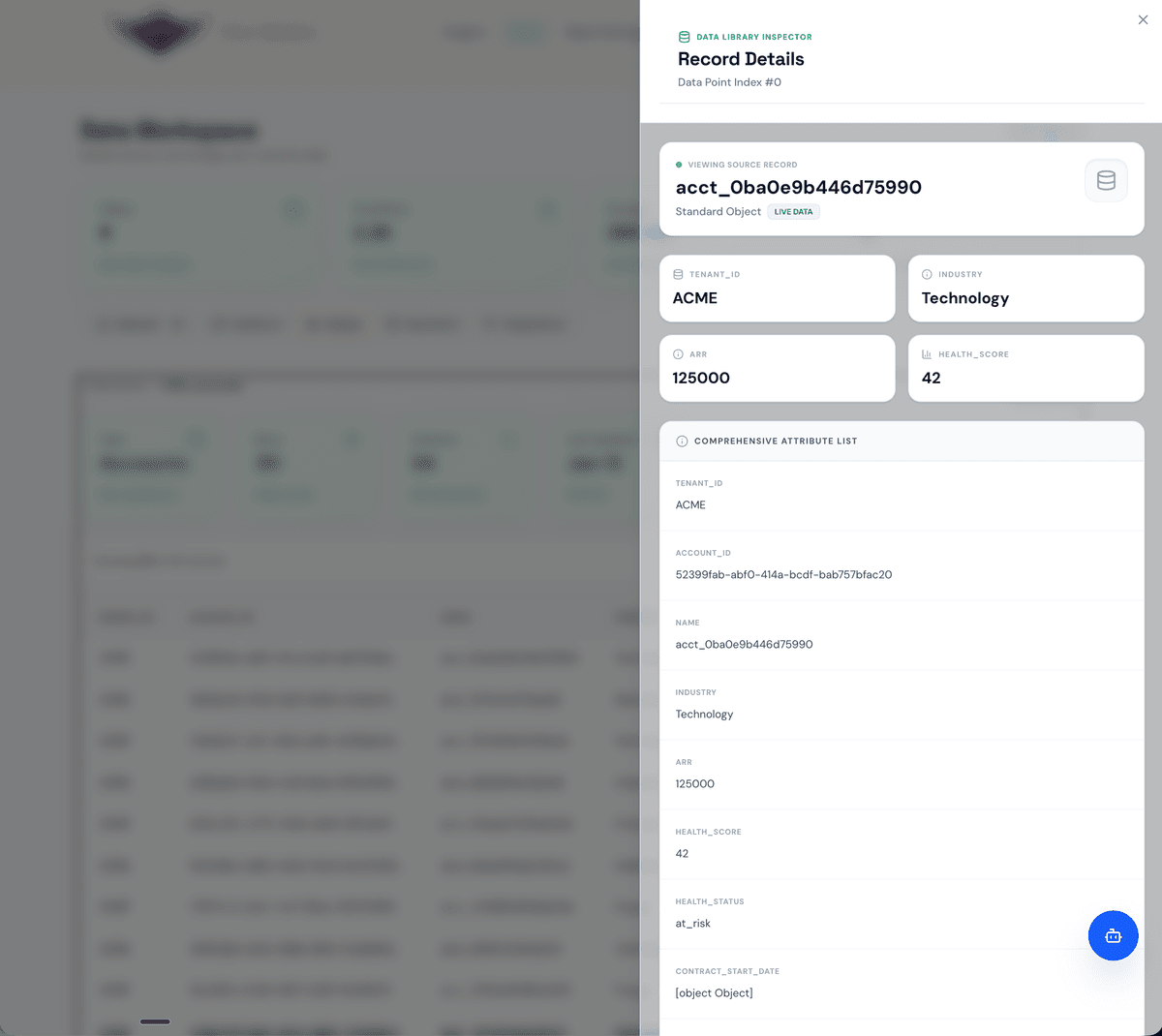Image resolution: width=1162 pixels, height=1036 pixels.
Task: Click the acct_0ba0e9b446d75990 record name
Action: point(799,188)
